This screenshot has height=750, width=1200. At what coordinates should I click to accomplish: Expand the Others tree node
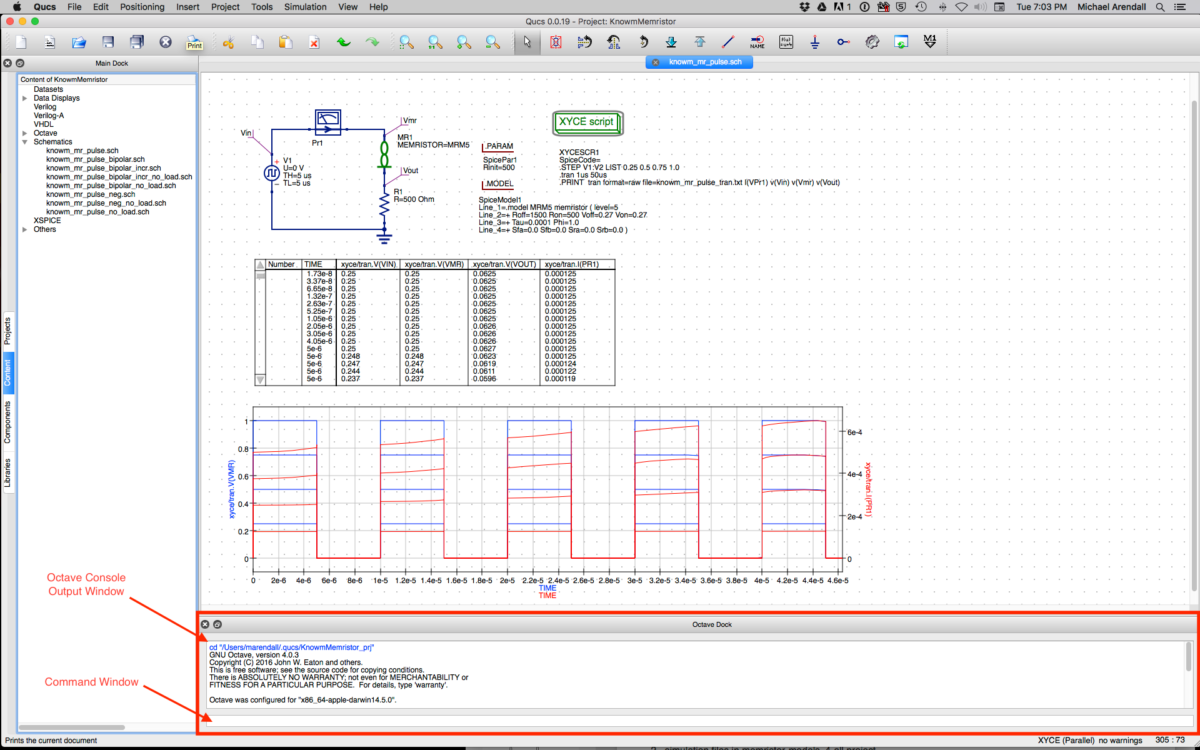(x=25, y=229)
